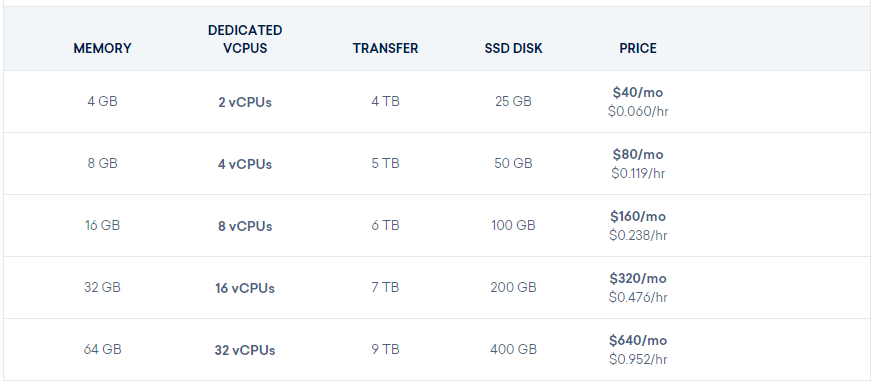Click the $40/mo price
Screen dimensions: 878x390
pos(638,92)
